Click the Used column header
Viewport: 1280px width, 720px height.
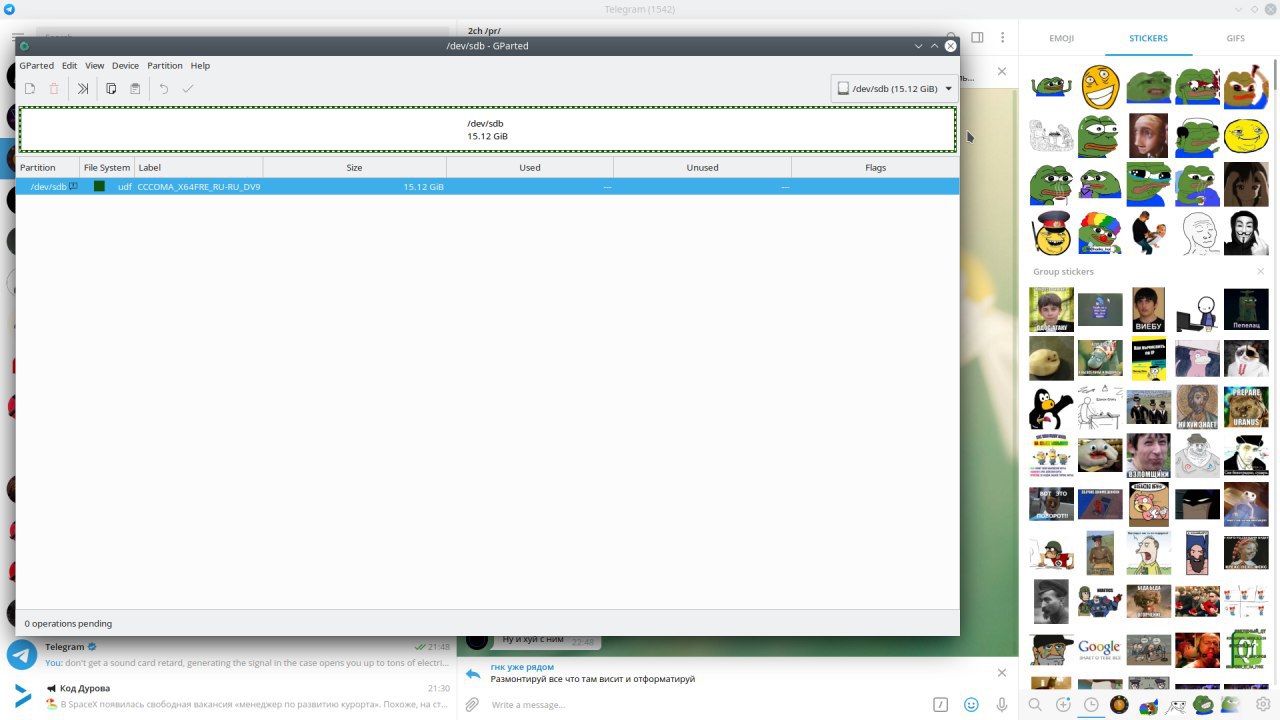pyautogui.click(x=530, y=167)
